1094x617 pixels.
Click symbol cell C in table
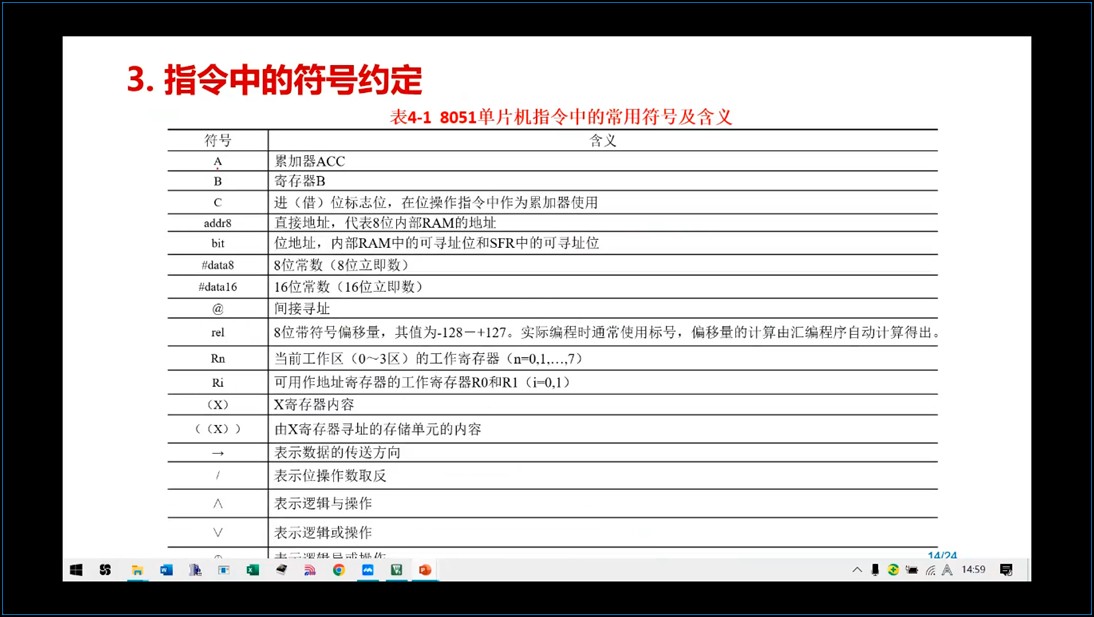[x=218, y=202]
